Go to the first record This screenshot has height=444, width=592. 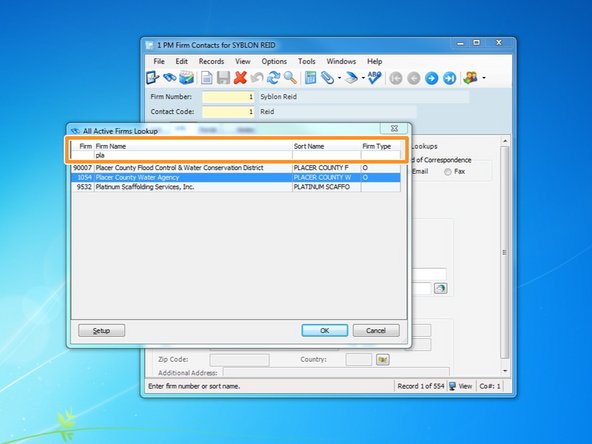(396, 78)
